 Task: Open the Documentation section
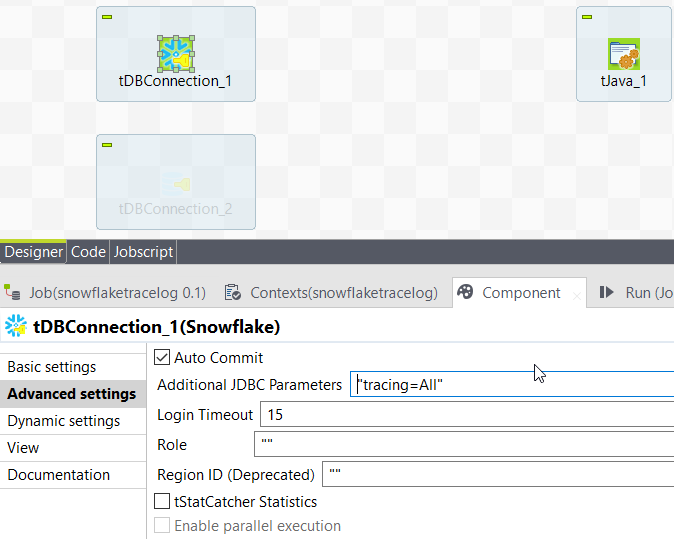[x=73, y=475]
